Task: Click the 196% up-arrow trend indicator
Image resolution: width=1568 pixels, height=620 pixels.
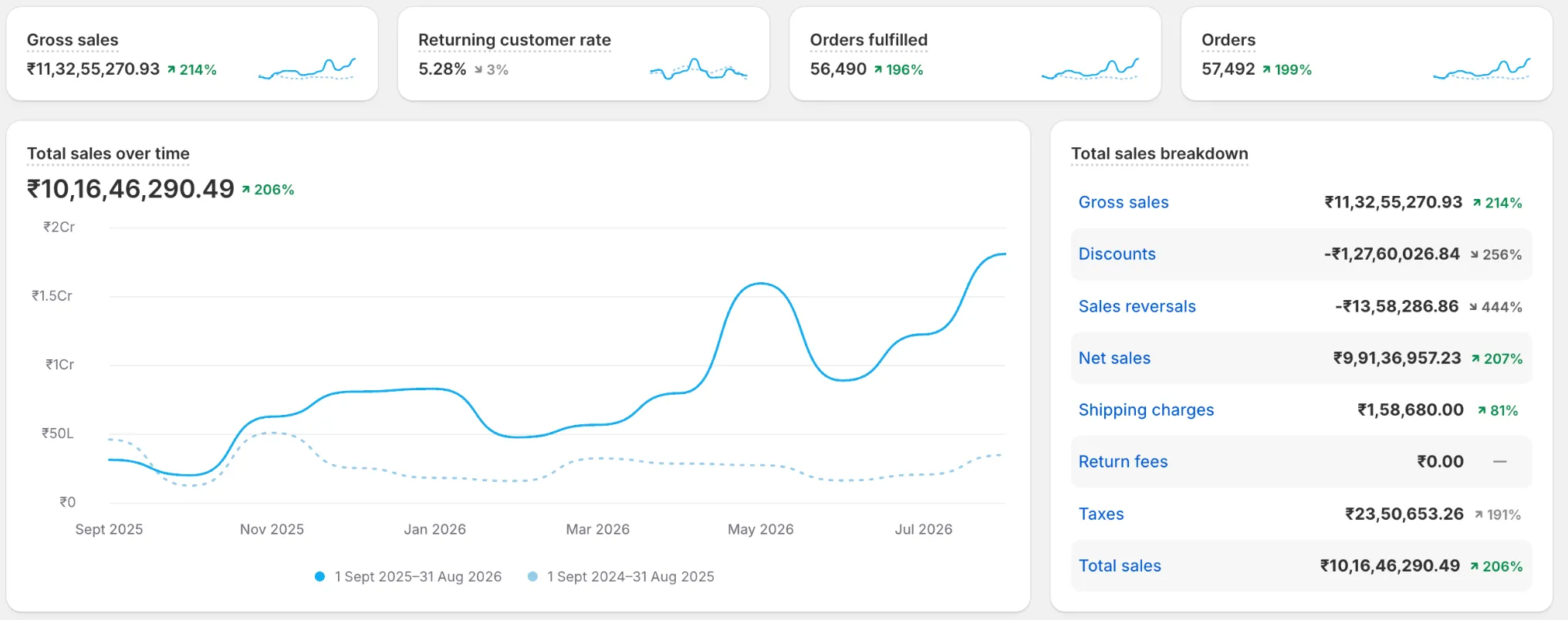Action: (898, 70)
